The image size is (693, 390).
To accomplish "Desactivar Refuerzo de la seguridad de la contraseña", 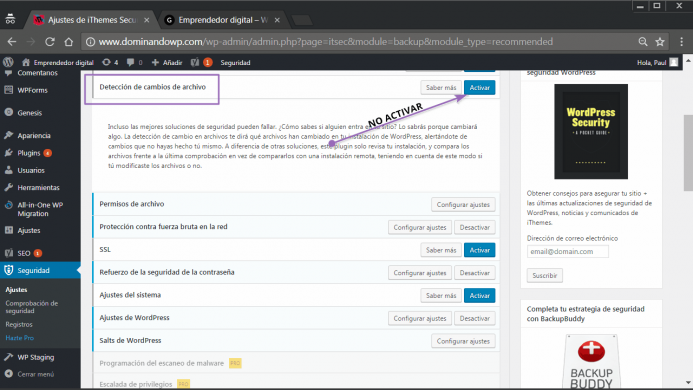I will 475,273.
